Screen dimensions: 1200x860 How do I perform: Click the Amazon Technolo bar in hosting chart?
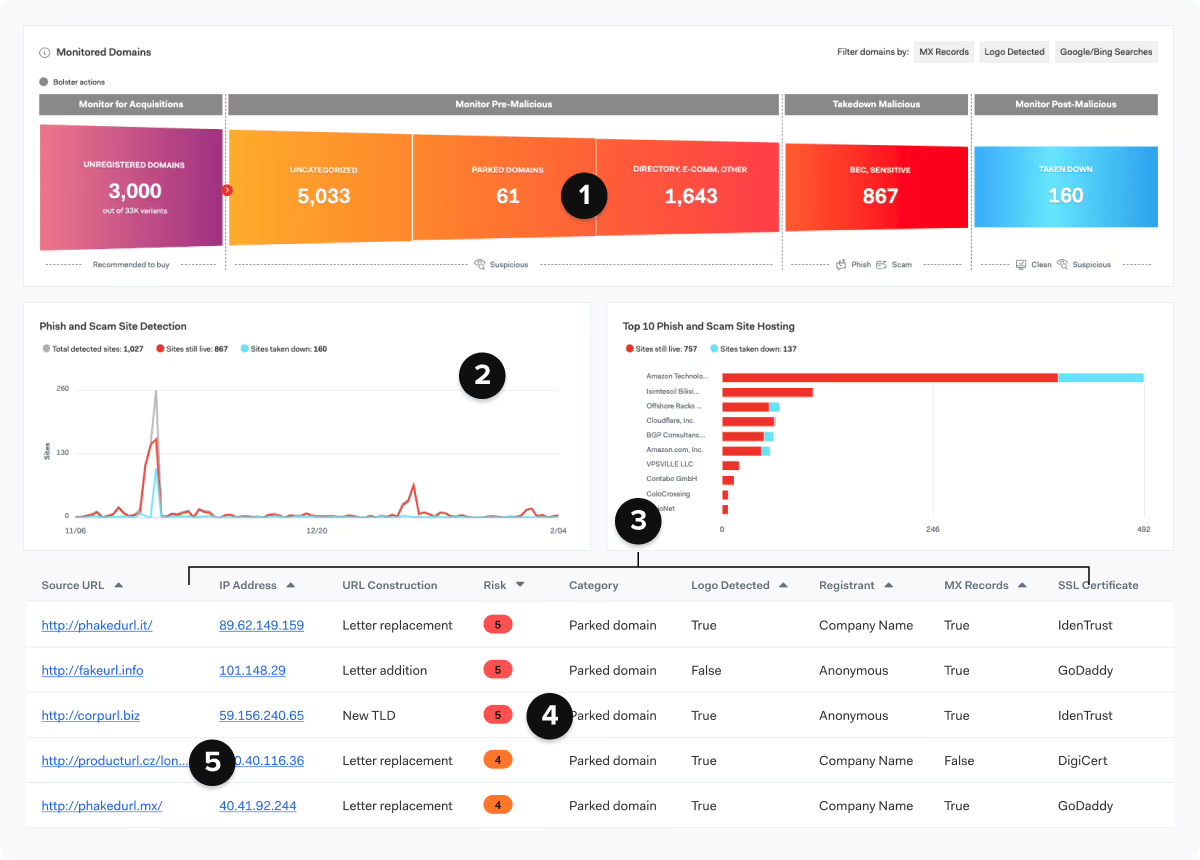890,378
